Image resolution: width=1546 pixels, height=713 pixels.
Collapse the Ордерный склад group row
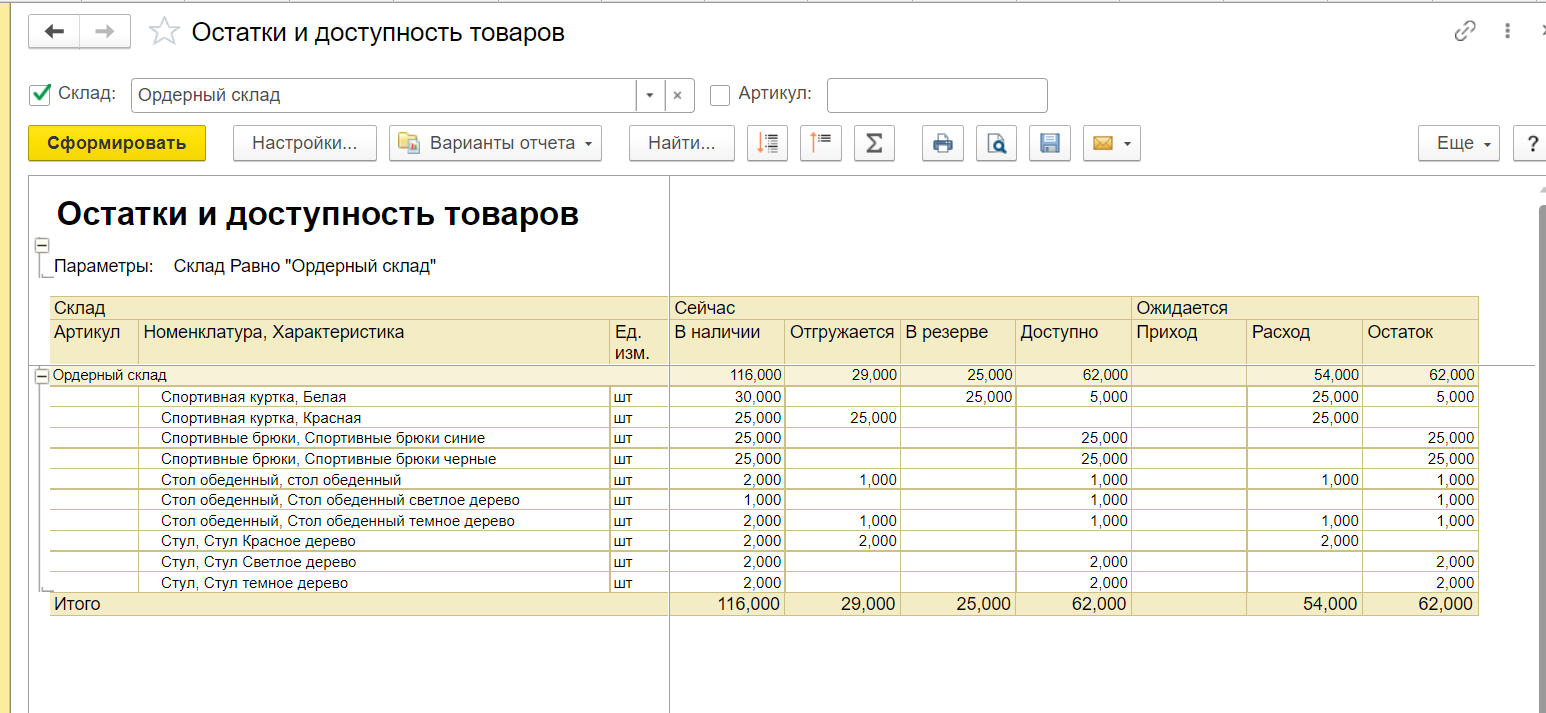pos(42,376)
